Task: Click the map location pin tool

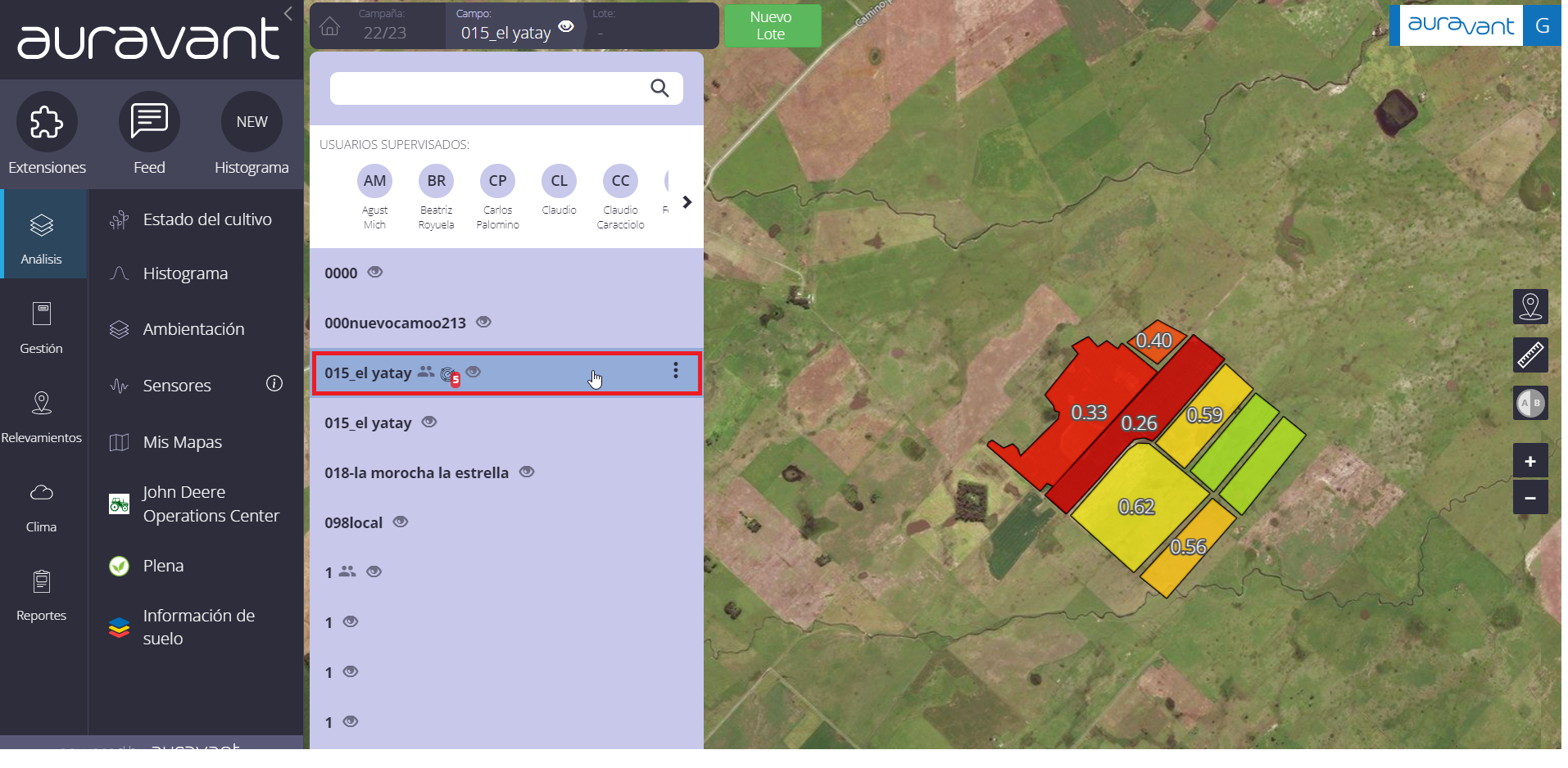Action: tap(1530, 306)
